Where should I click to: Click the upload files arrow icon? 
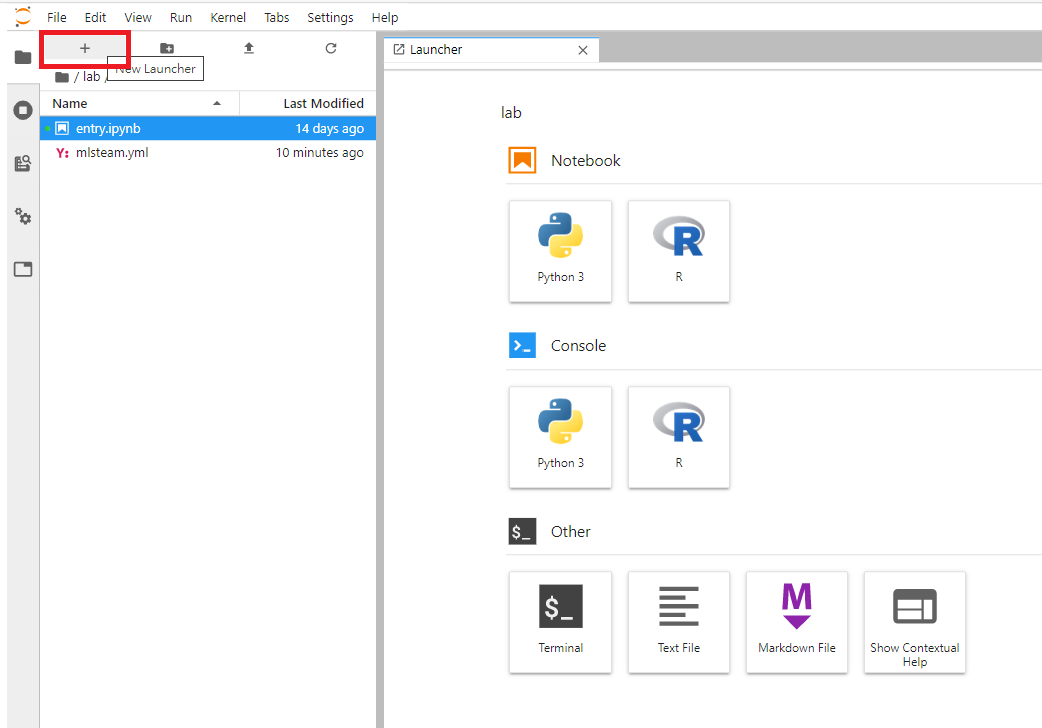(249, 49)
